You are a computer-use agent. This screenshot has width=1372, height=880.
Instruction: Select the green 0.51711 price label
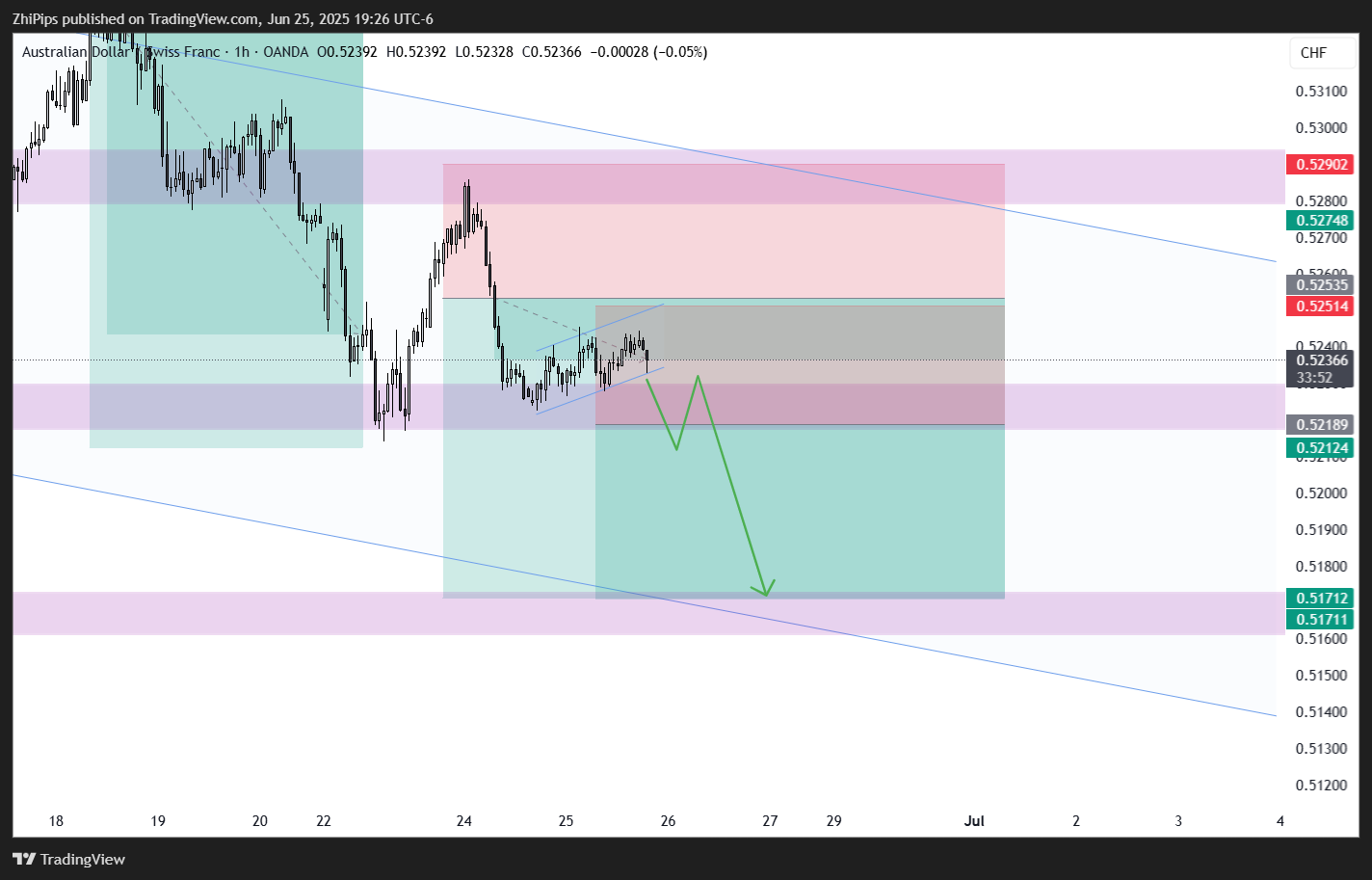(1320, 620)
